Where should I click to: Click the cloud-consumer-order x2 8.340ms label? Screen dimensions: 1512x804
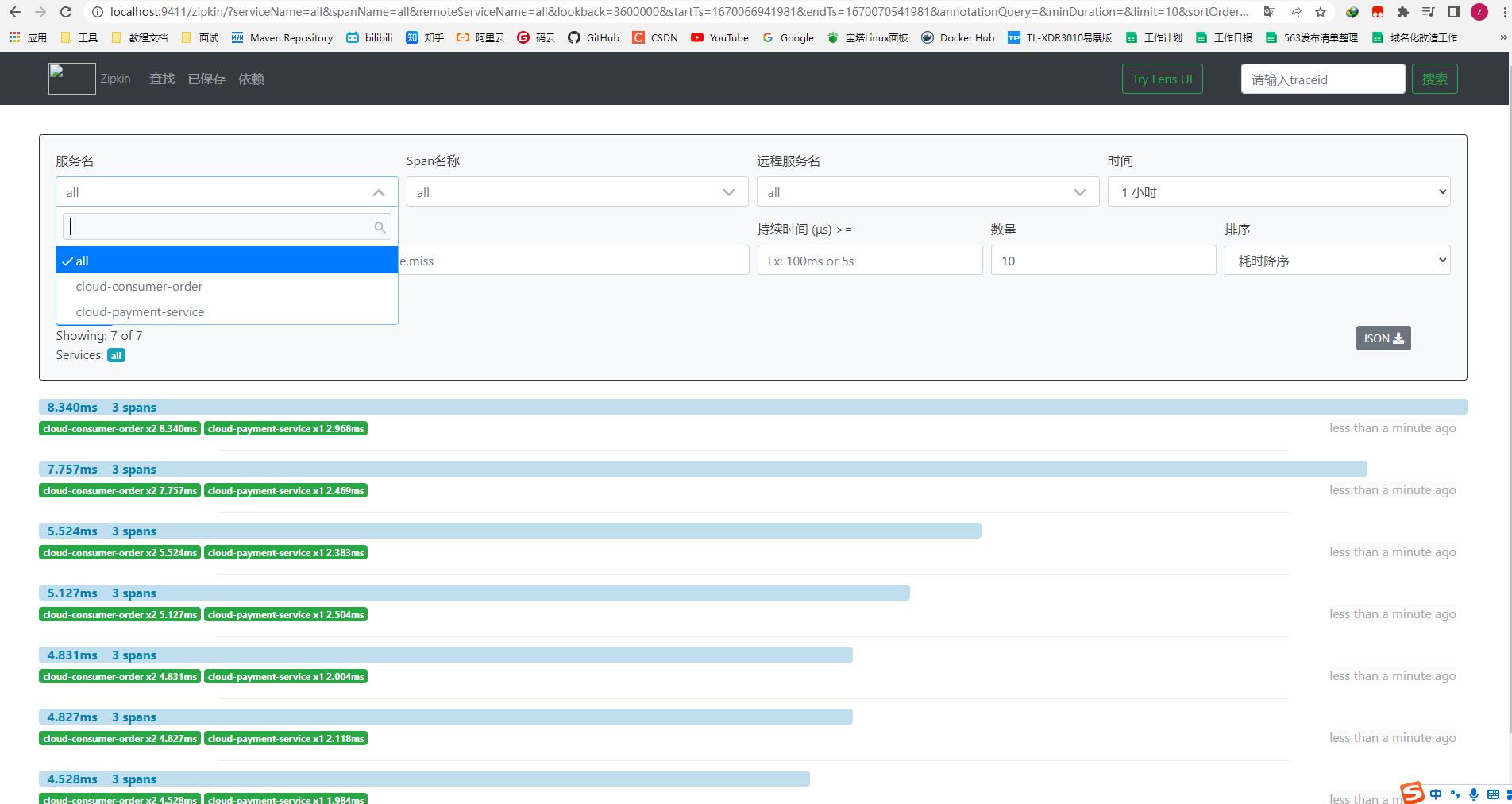tap(120, 428)
